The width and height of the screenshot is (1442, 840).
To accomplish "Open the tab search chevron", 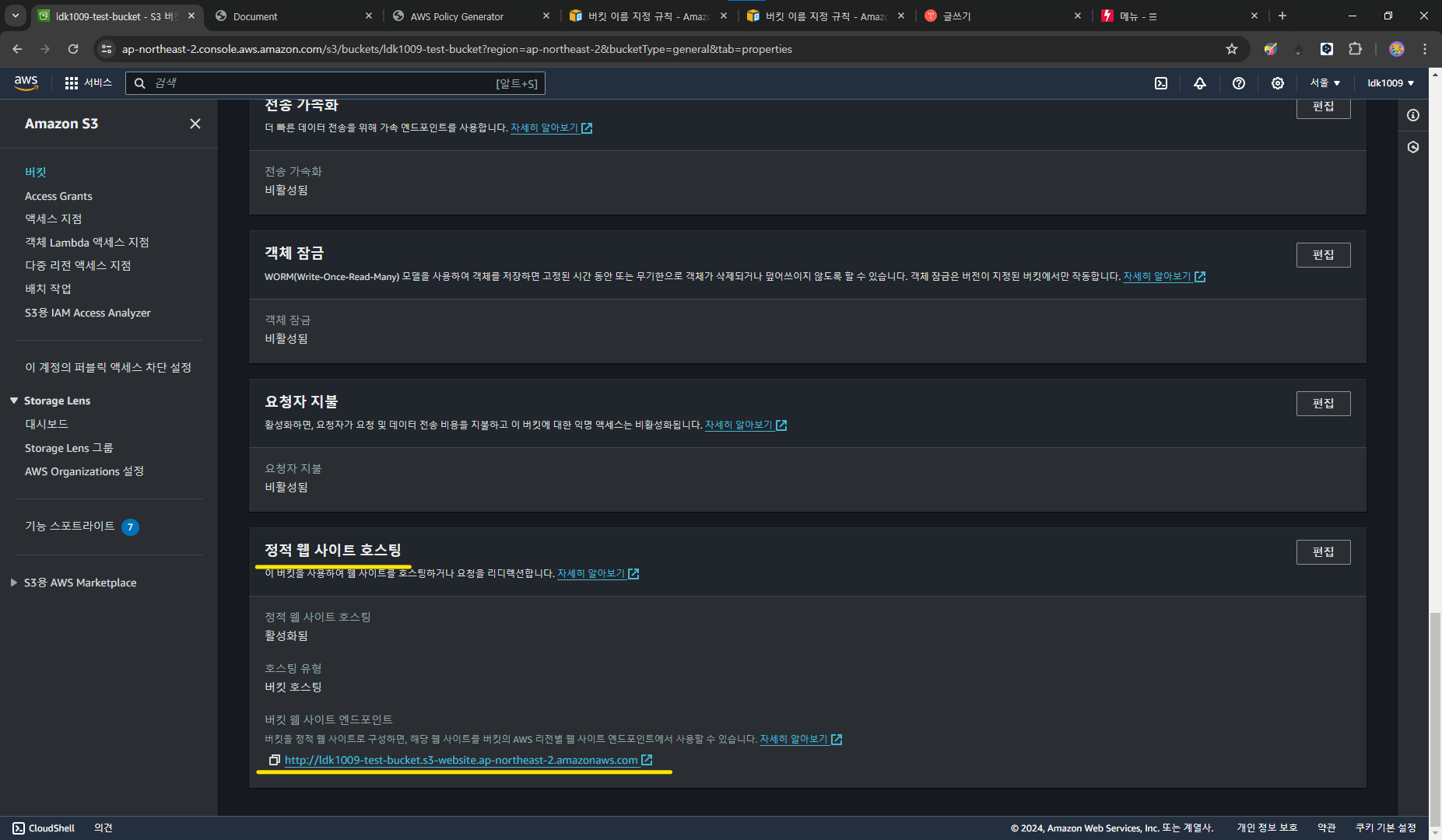I will point(16,16).
